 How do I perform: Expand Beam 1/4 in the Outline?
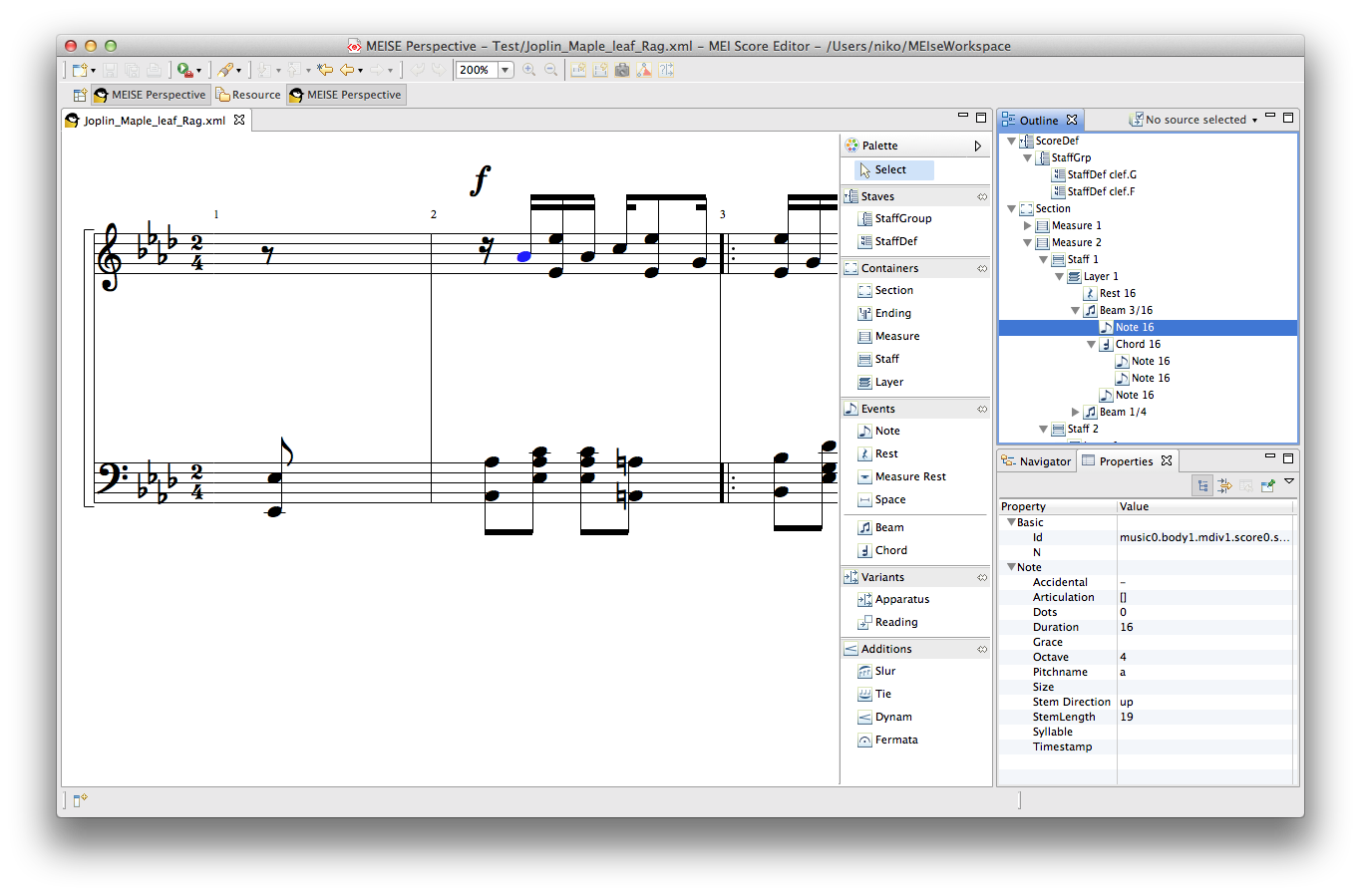(1076, 412)
